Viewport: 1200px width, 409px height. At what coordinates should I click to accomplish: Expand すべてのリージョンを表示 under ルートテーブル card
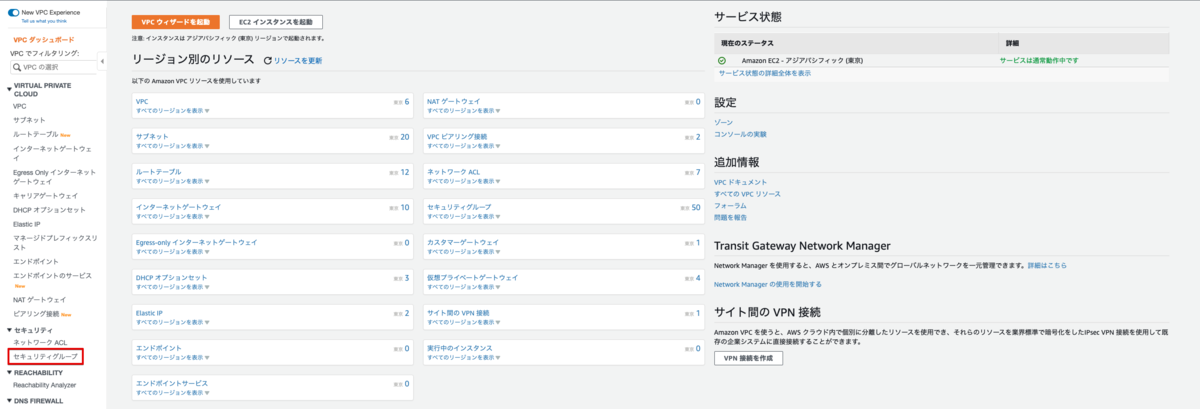point(172,181)
